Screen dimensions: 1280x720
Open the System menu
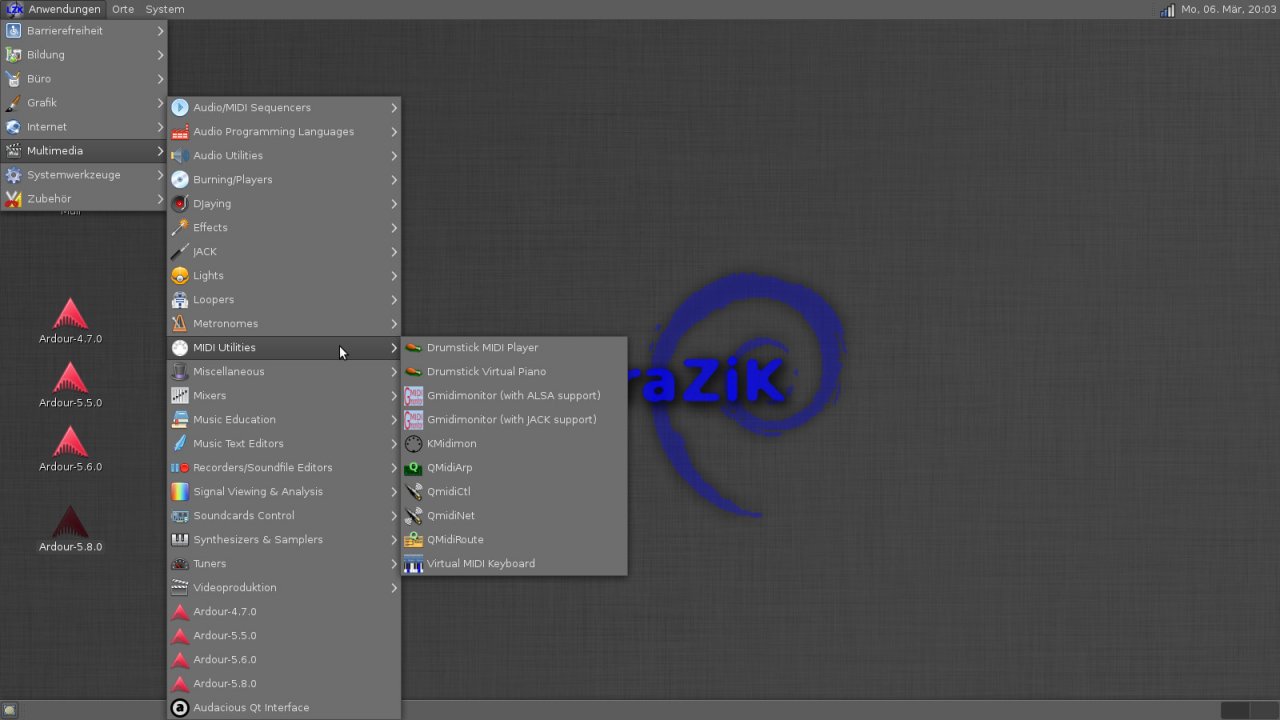(x=165, y=9)
